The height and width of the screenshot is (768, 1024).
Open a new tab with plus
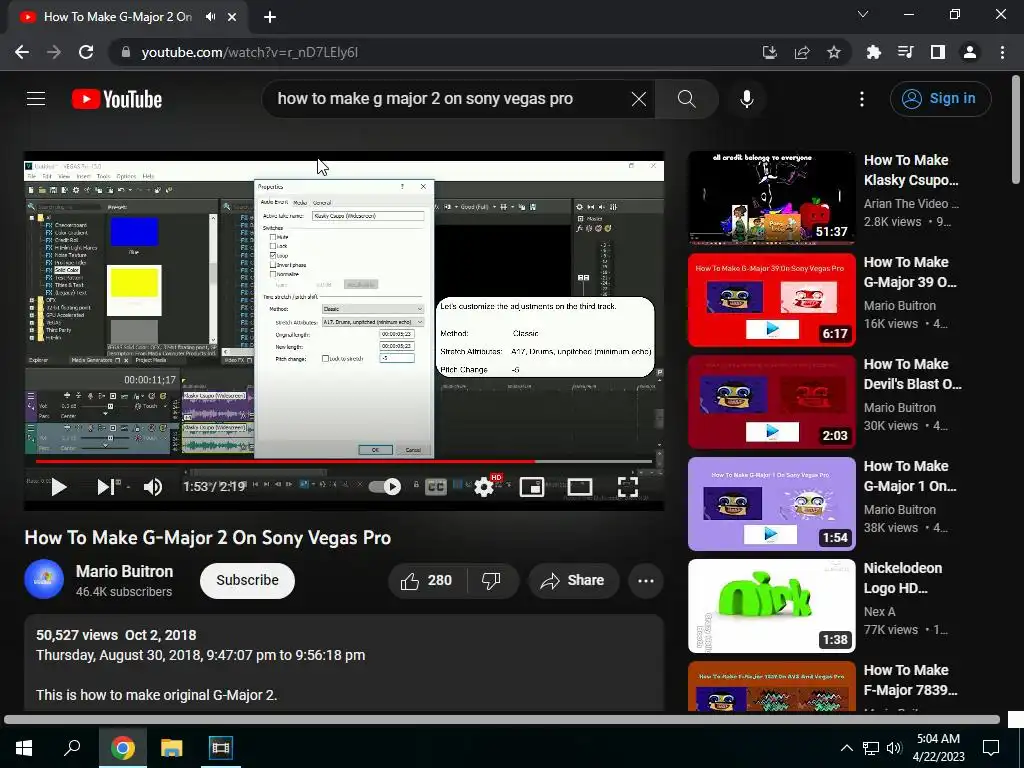(270, 17)
